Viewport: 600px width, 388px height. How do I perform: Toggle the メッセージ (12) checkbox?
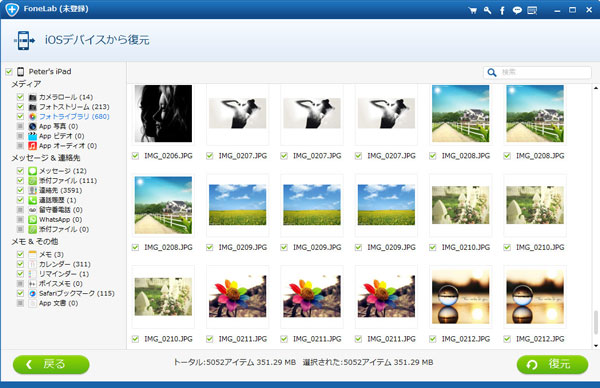point(20,171)
